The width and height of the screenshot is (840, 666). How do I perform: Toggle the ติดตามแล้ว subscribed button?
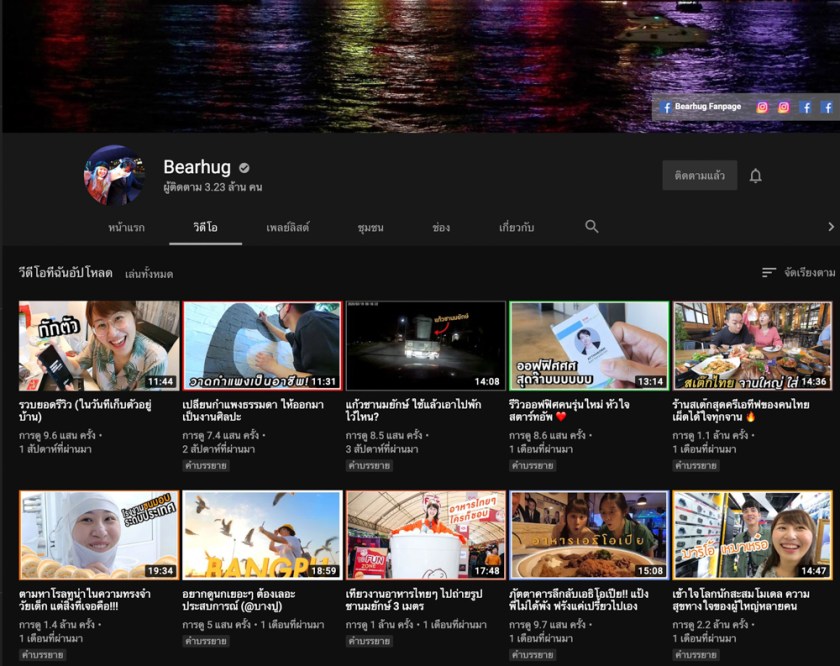click(699, 176)
